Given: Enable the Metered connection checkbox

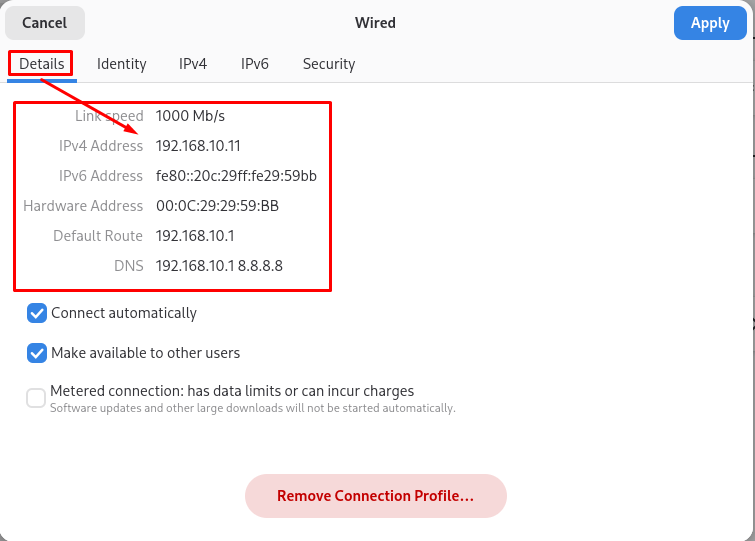Looking at the screenshot, I should 36,398.
